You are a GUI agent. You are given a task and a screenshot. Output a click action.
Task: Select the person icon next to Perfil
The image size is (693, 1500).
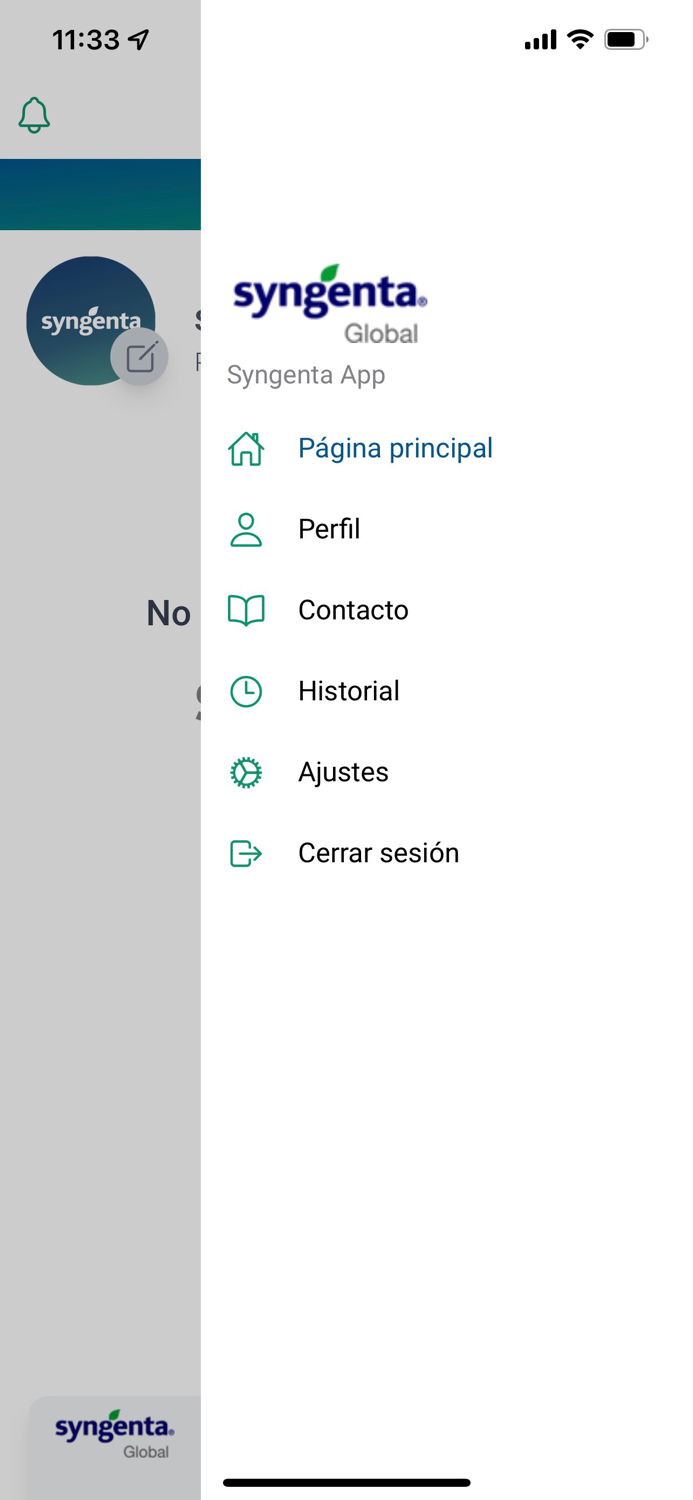point(245,530)
